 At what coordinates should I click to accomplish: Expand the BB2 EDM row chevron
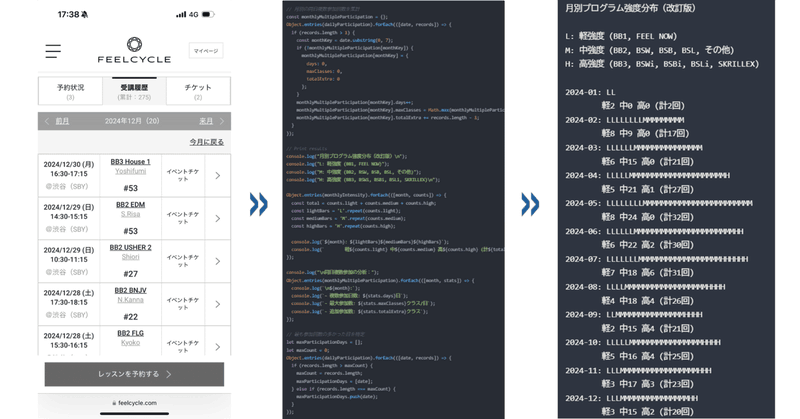point(218,218)
